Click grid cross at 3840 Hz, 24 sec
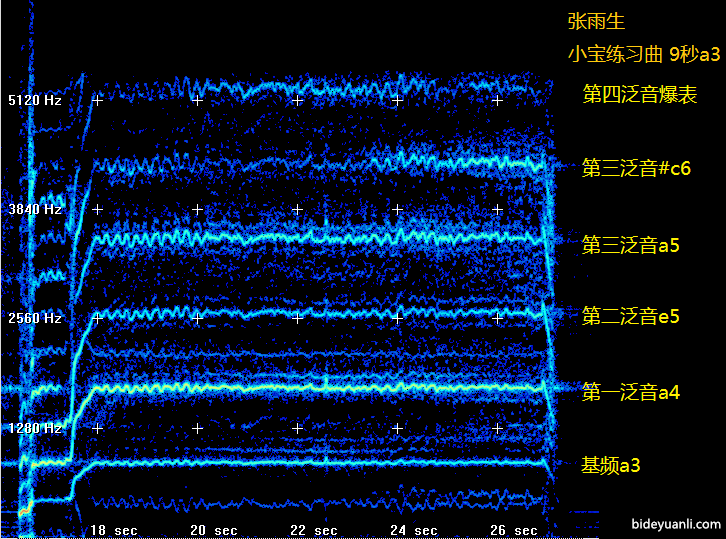 [397, 209]
